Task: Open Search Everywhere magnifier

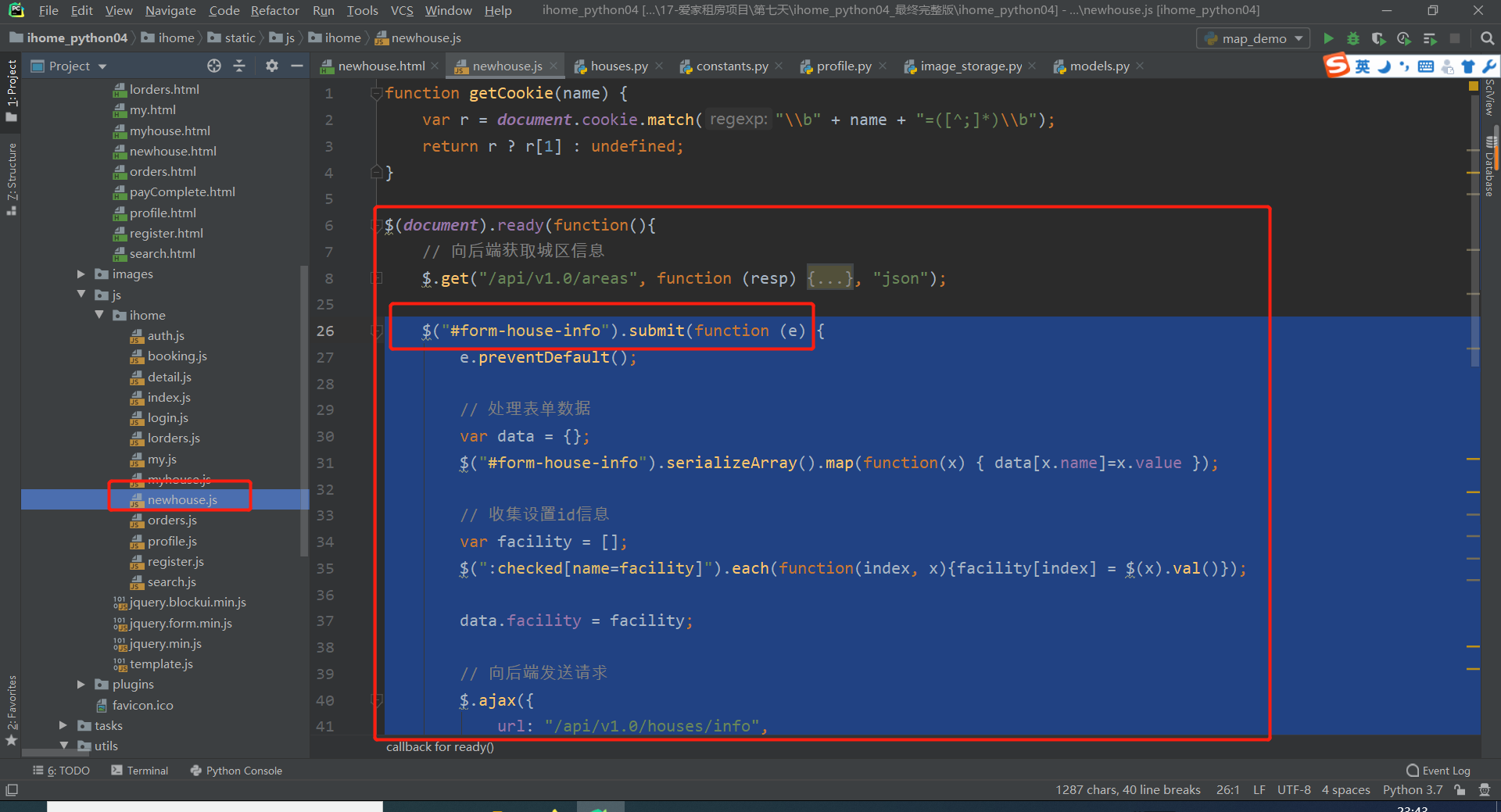Action: tap(1487, 38)
